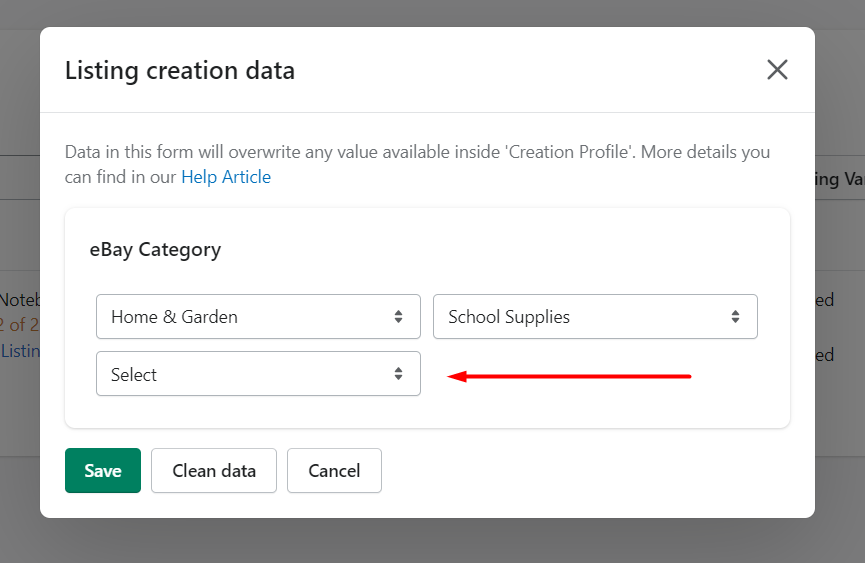Click the red arrow annotation
This screenshot has height=563, width=865.
coord(568,377)
